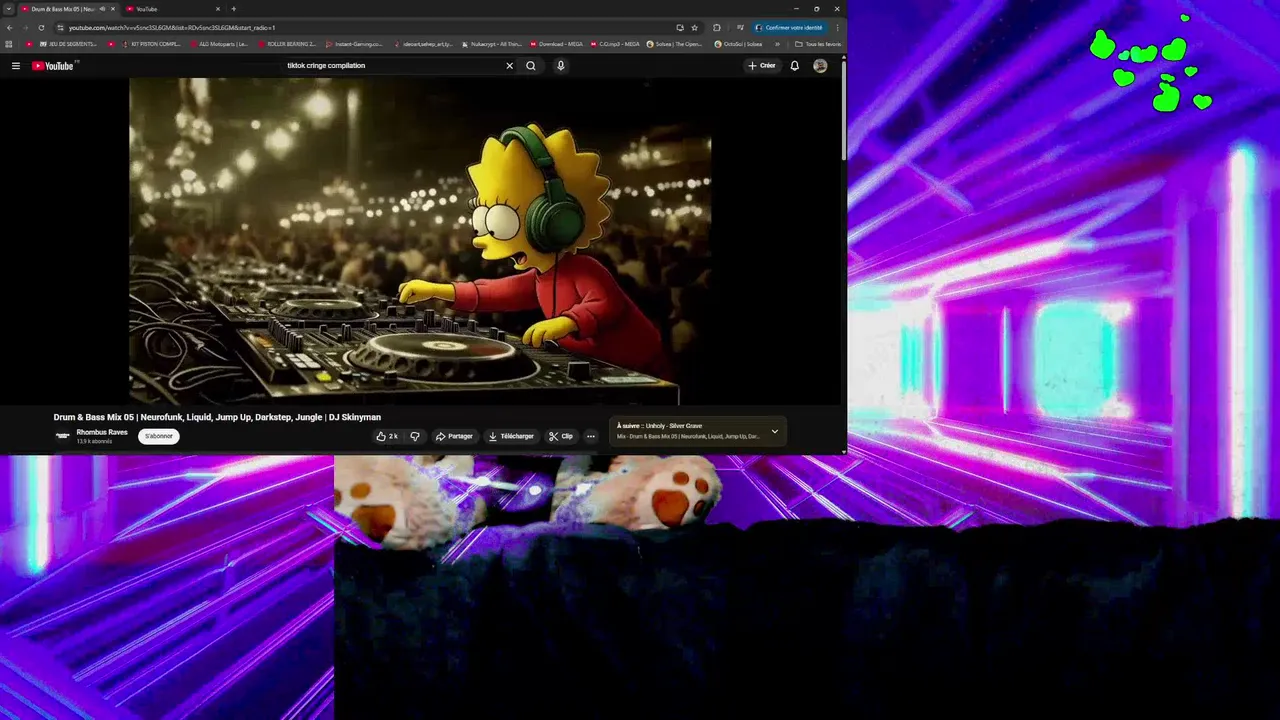Open Chrome's three-dot menu
The image size is (1280, 720).
[x=837, y=28]
